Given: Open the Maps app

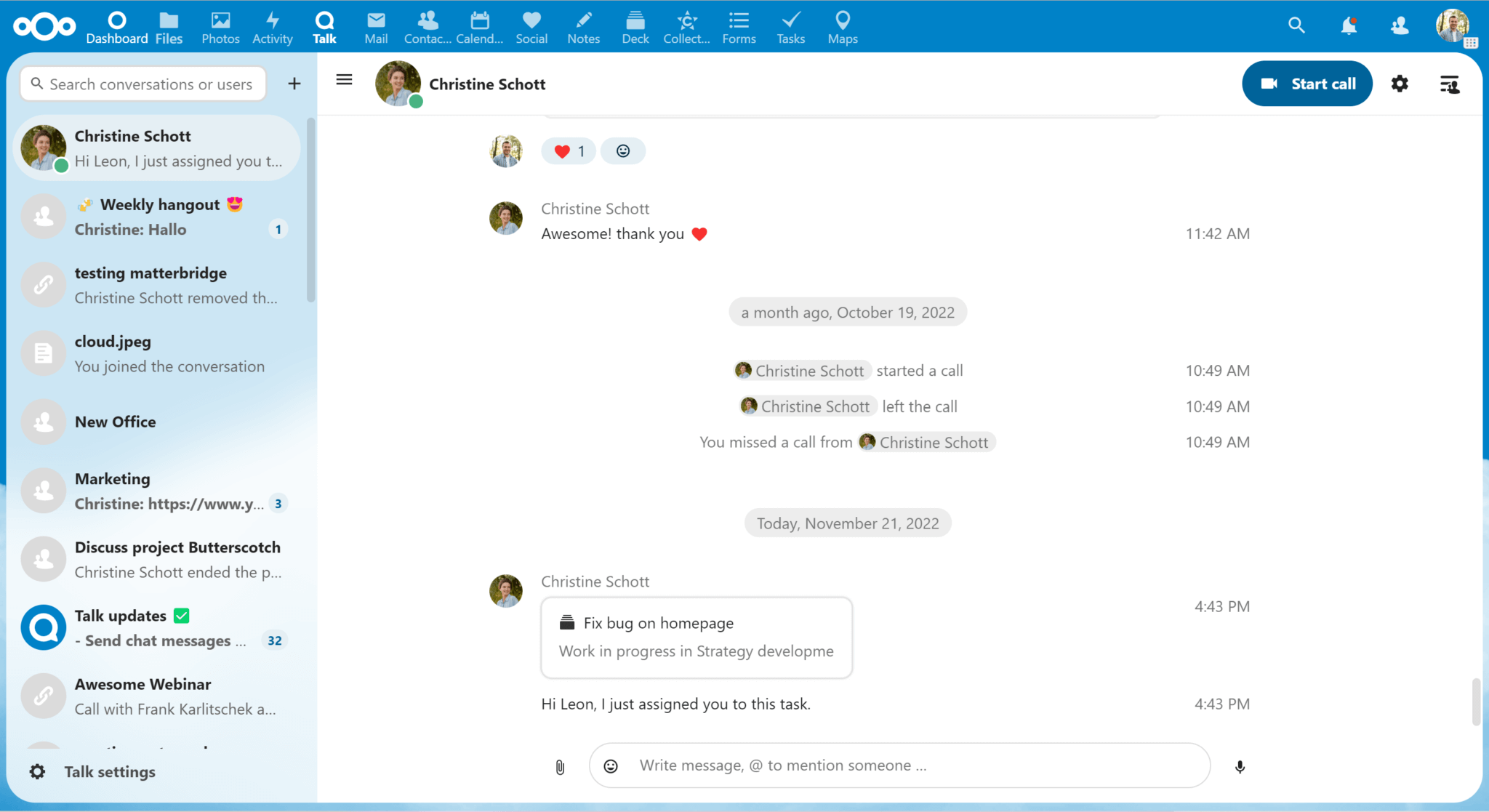Looking at the screenshot, I should coord(841,27).
